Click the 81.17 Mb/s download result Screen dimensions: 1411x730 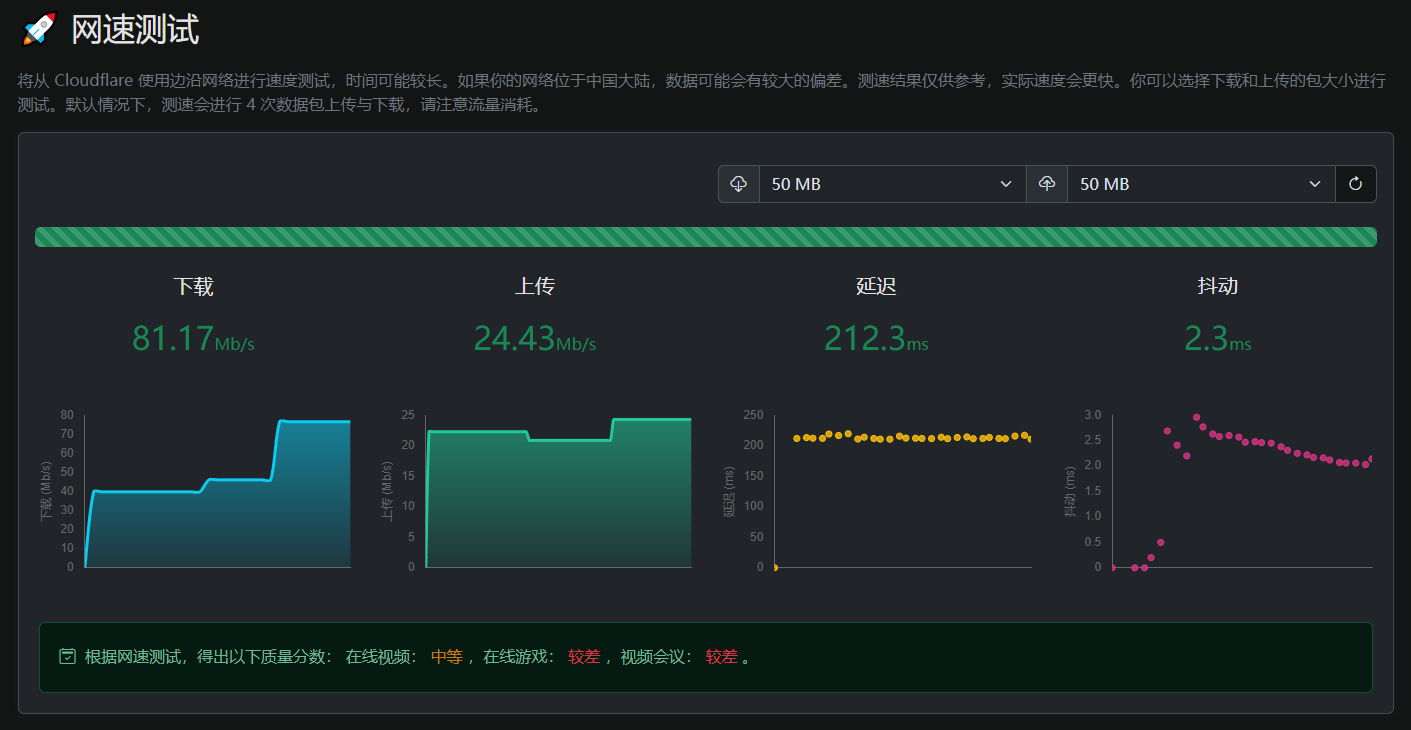(x=193, y=339)
